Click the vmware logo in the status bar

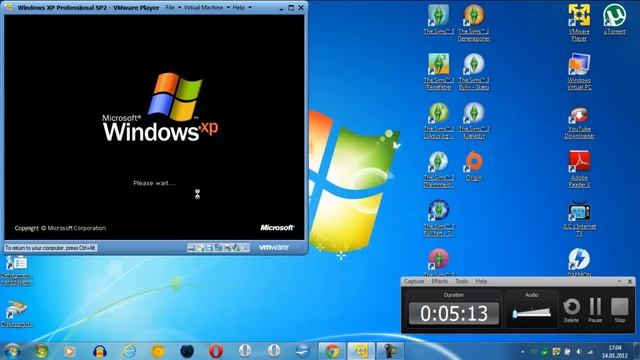point(274,247)
